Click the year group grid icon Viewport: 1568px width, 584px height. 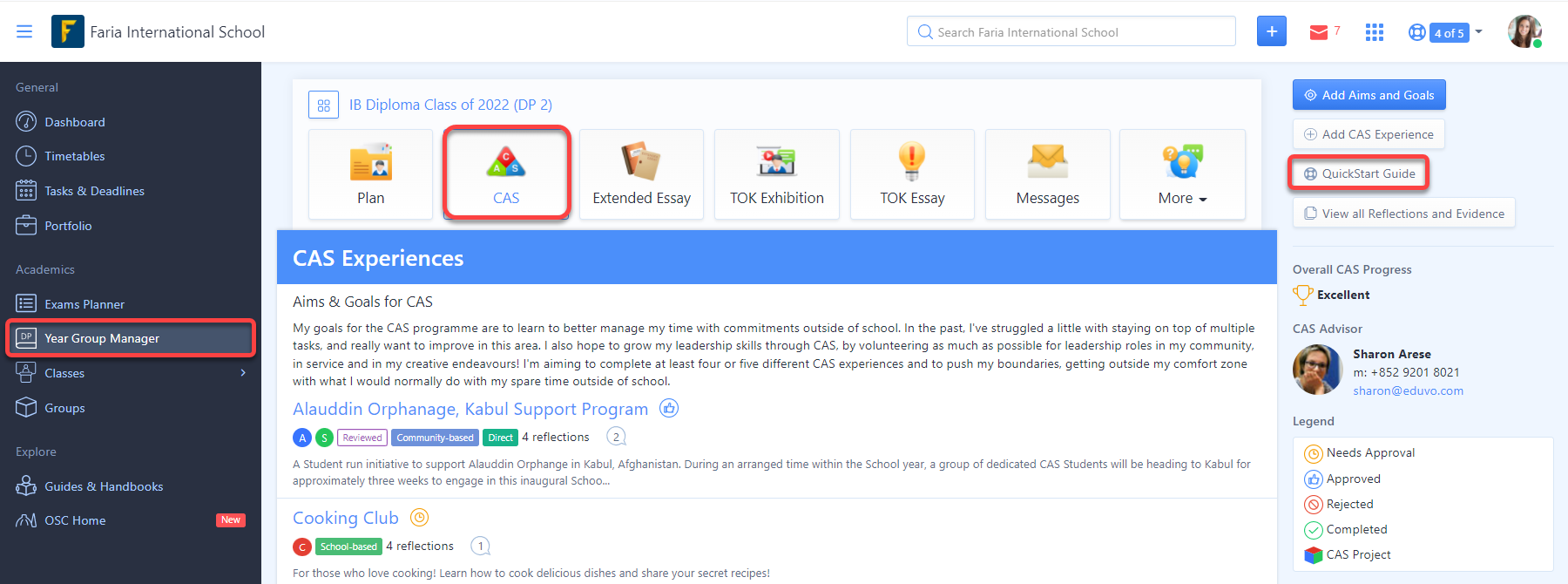[x=323, y=105]
